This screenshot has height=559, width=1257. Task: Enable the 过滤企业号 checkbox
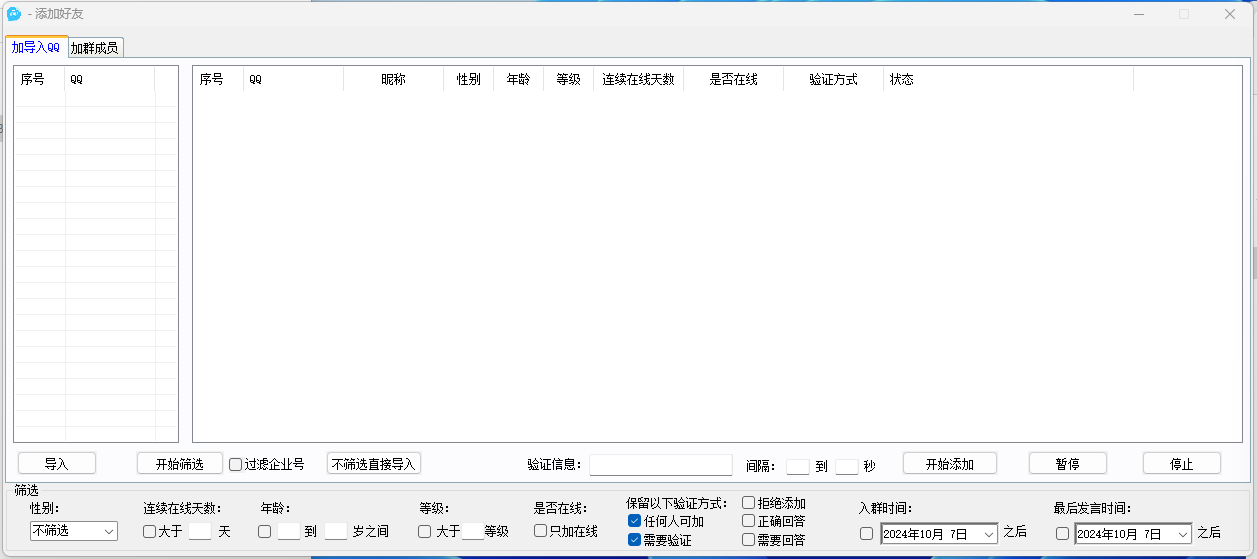[236, 464]
